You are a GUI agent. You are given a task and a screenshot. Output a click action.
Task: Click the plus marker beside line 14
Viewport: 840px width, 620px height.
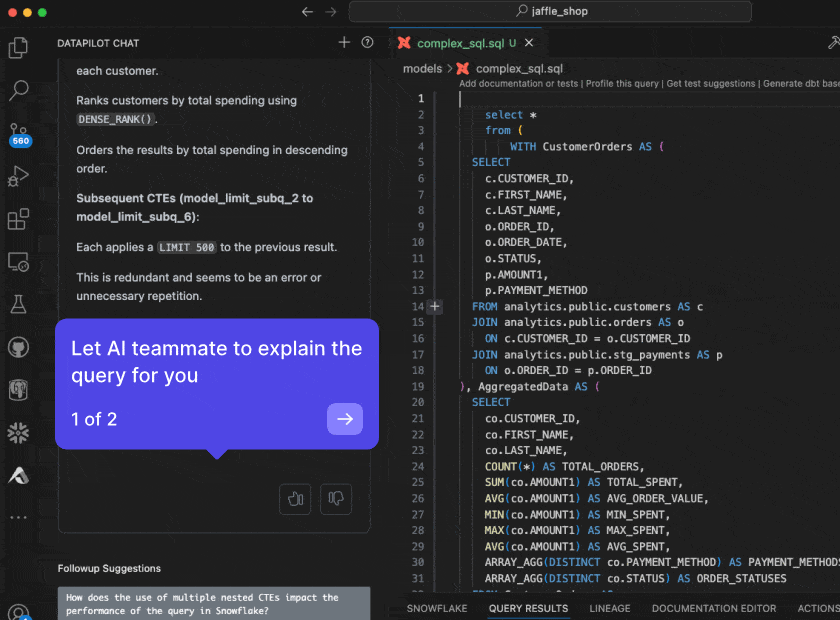coord(435,306)
